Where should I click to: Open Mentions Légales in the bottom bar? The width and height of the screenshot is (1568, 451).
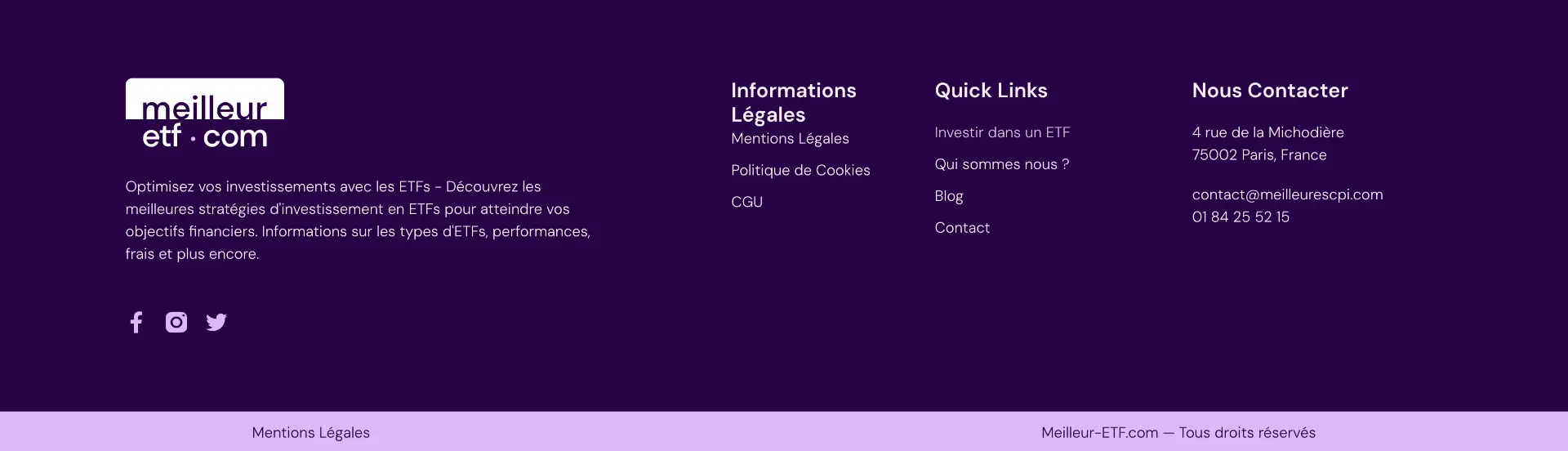pos(310,433)
